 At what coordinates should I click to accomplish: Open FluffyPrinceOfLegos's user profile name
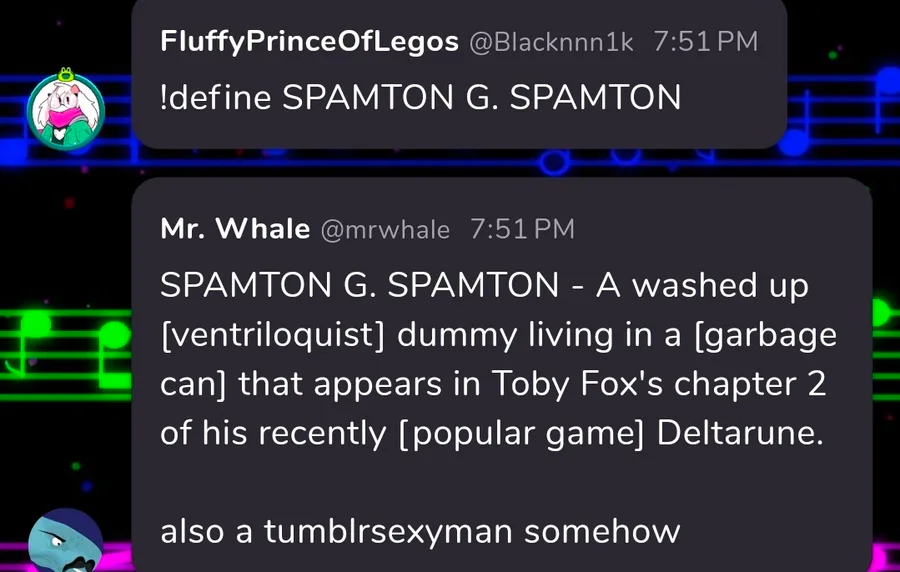309,42
